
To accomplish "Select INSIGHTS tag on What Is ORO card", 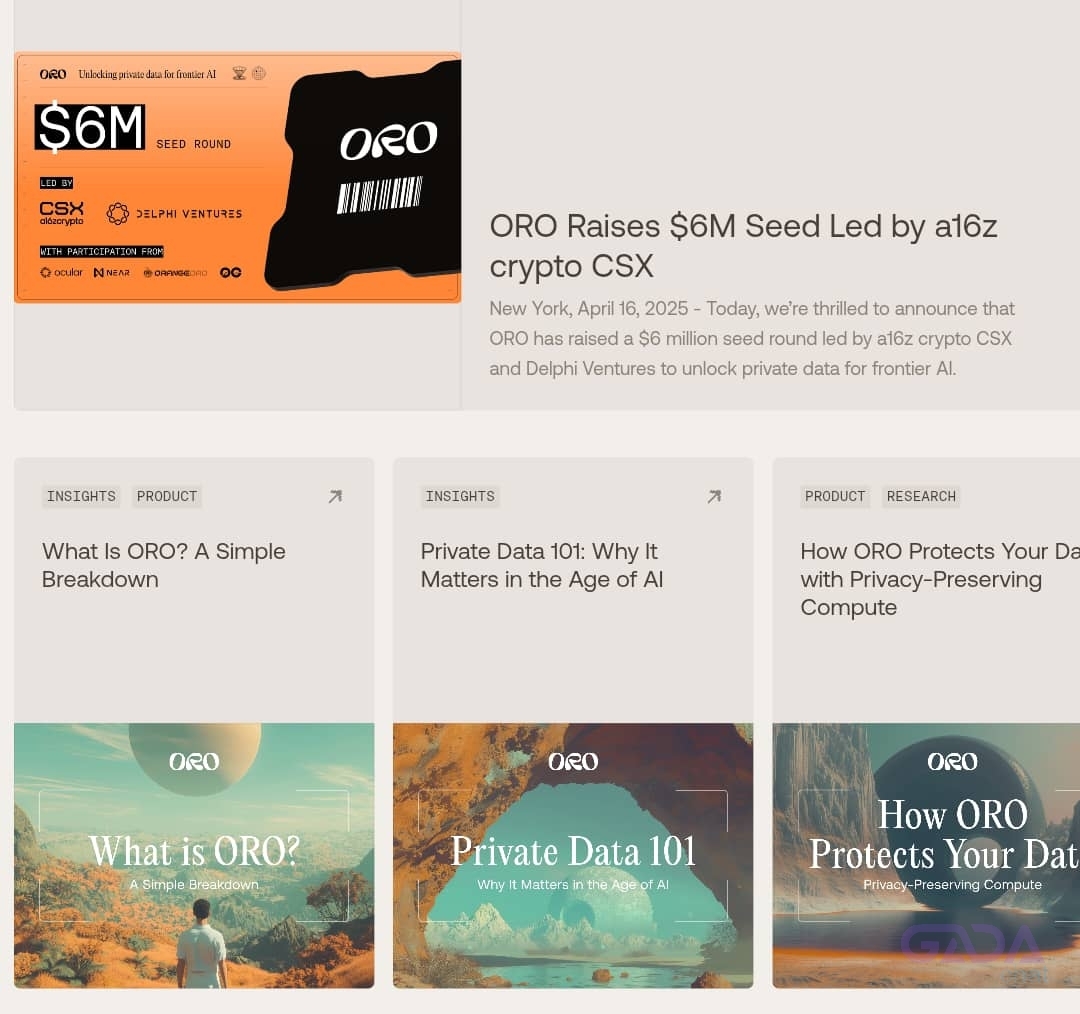I will pyautogui.click(x=81, y=496).
